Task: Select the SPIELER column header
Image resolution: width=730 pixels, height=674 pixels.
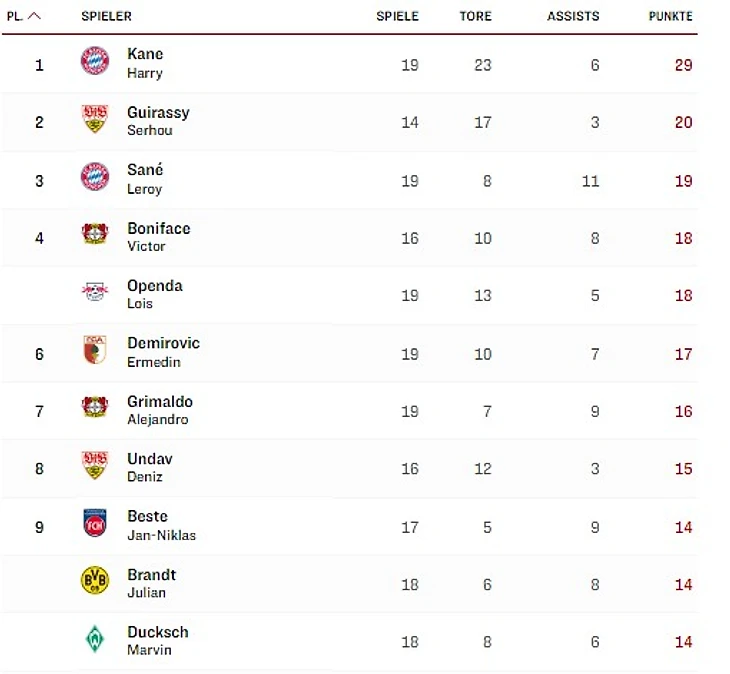Action: (106, 17)
